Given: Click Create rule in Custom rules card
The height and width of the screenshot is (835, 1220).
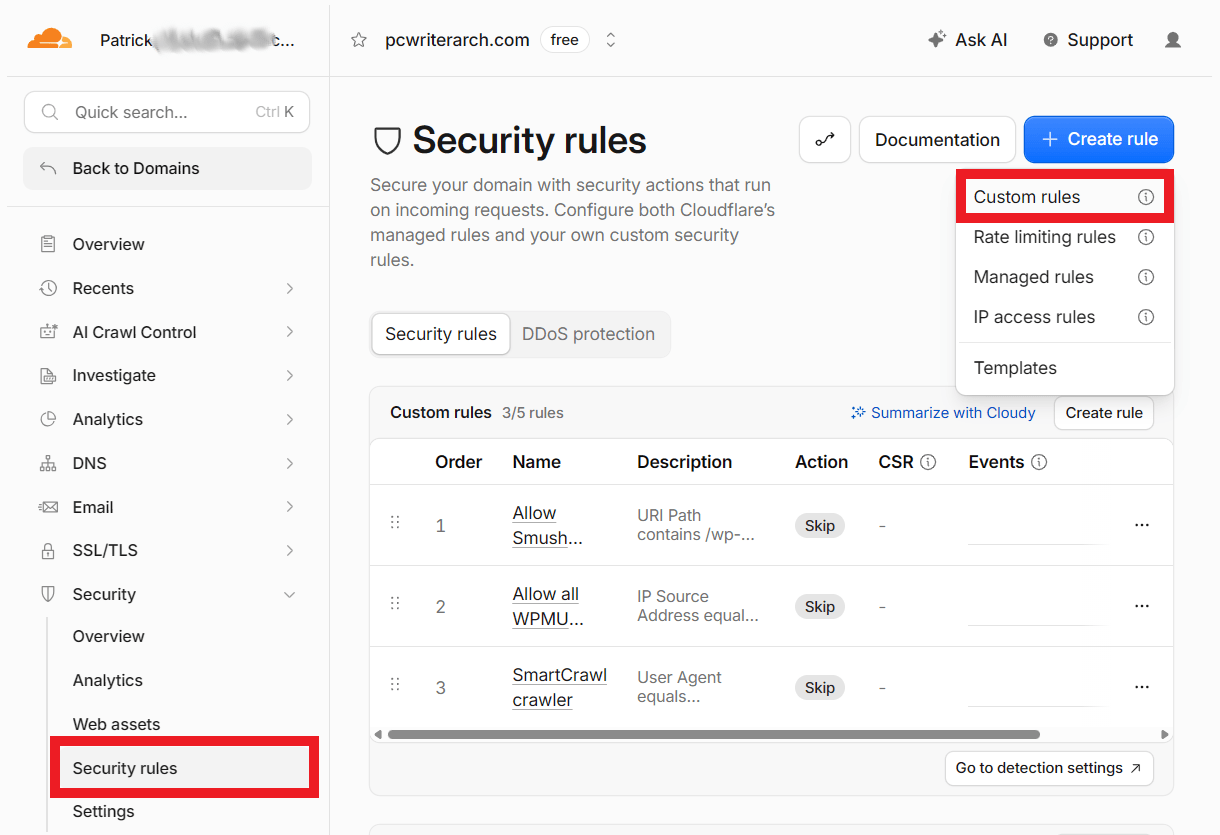Looking at the screenshot, I should [1104, 413].
